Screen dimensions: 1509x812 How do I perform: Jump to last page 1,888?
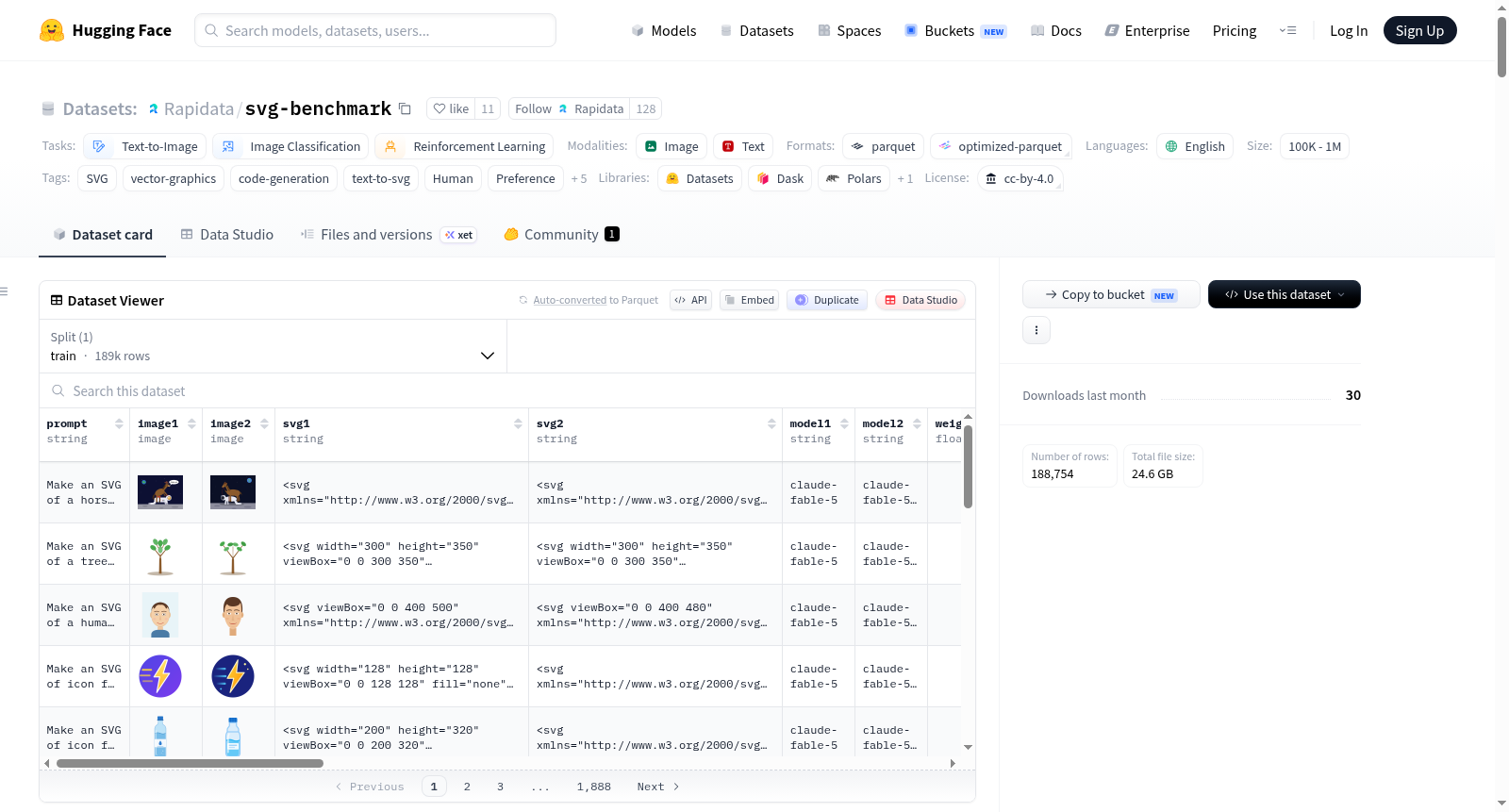pos(594,787)
